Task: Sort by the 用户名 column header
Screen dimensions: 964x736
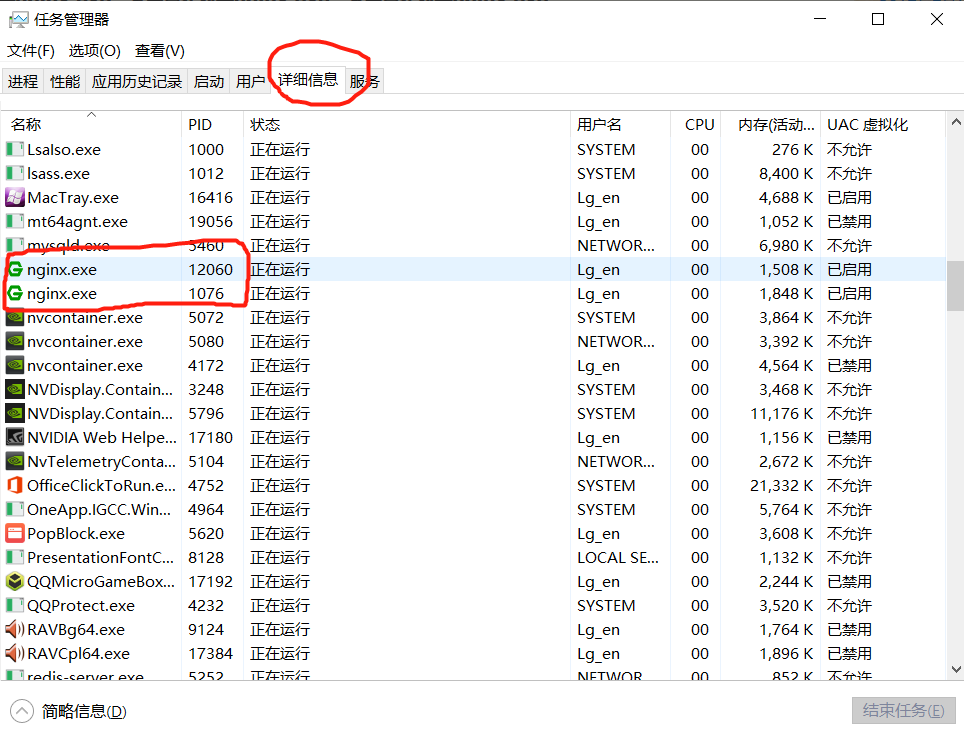Action: [x=620, y=125]
